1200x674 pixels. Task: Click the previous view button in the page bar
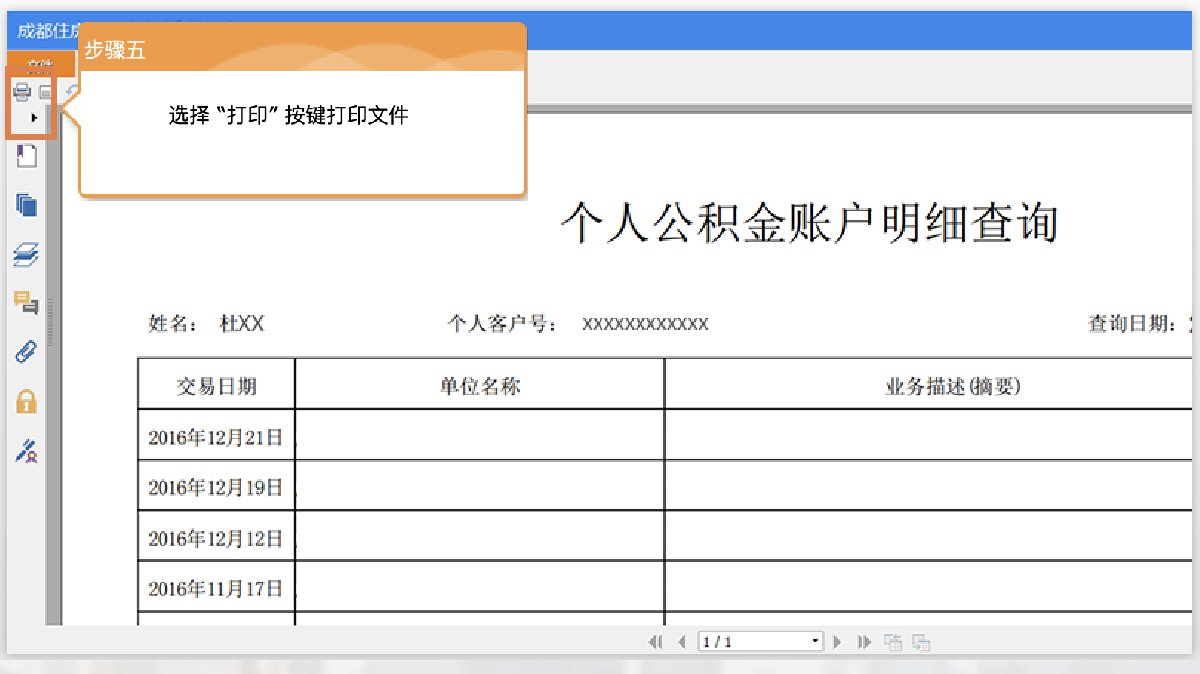tap(893, 642)
